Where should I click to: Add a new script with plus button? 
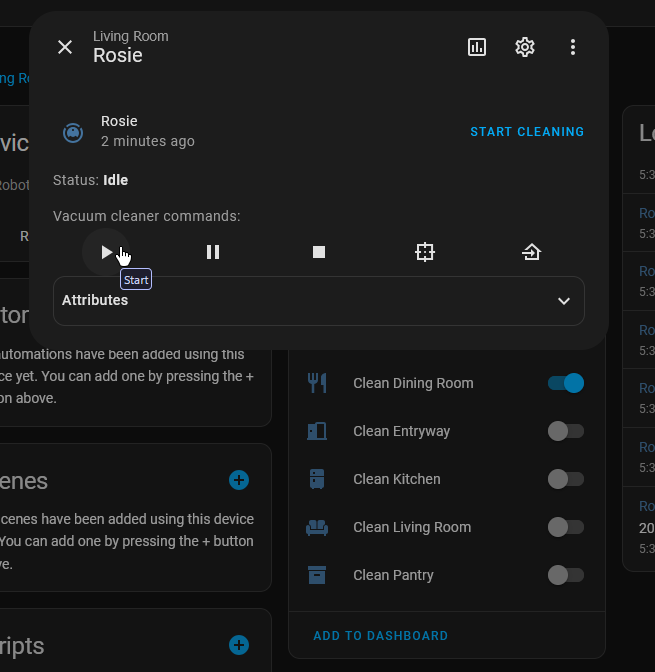point(239,645)
